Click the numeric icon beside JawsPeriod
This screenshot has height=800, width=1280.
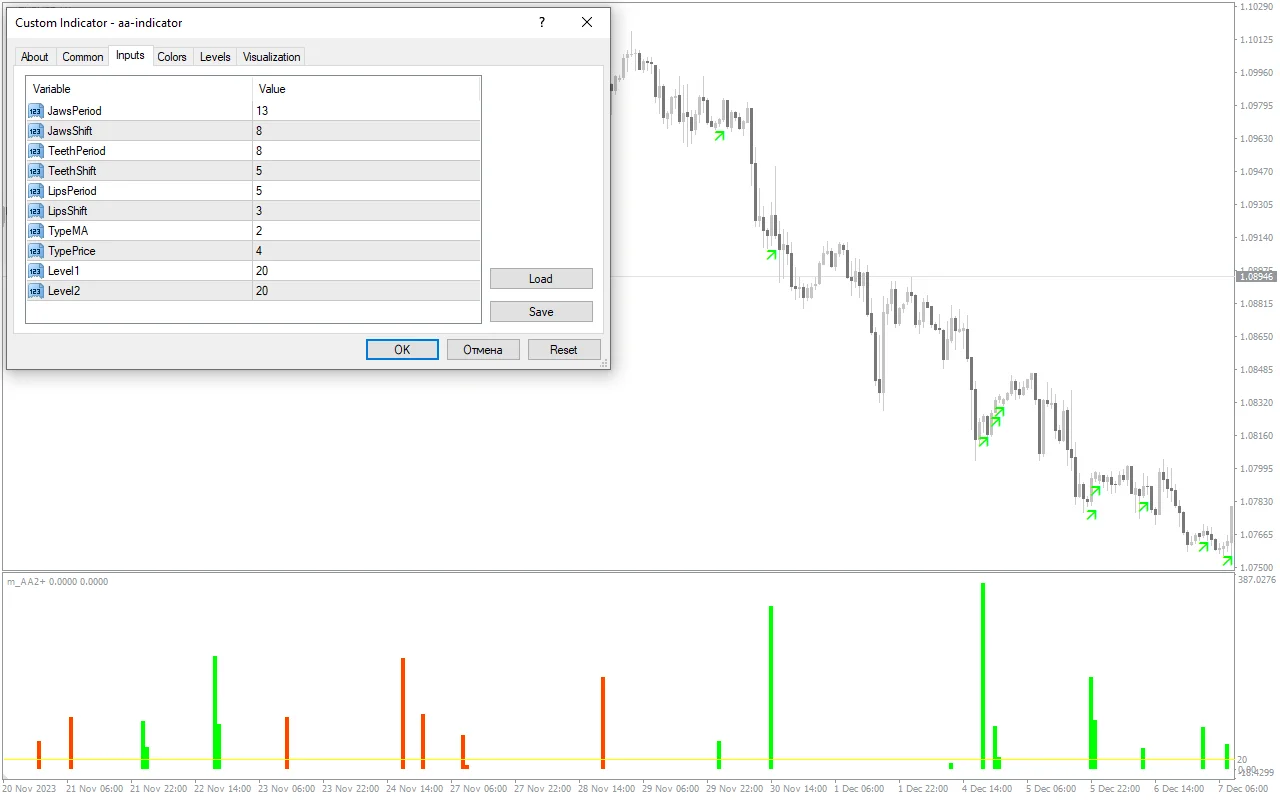coord(36,110)
